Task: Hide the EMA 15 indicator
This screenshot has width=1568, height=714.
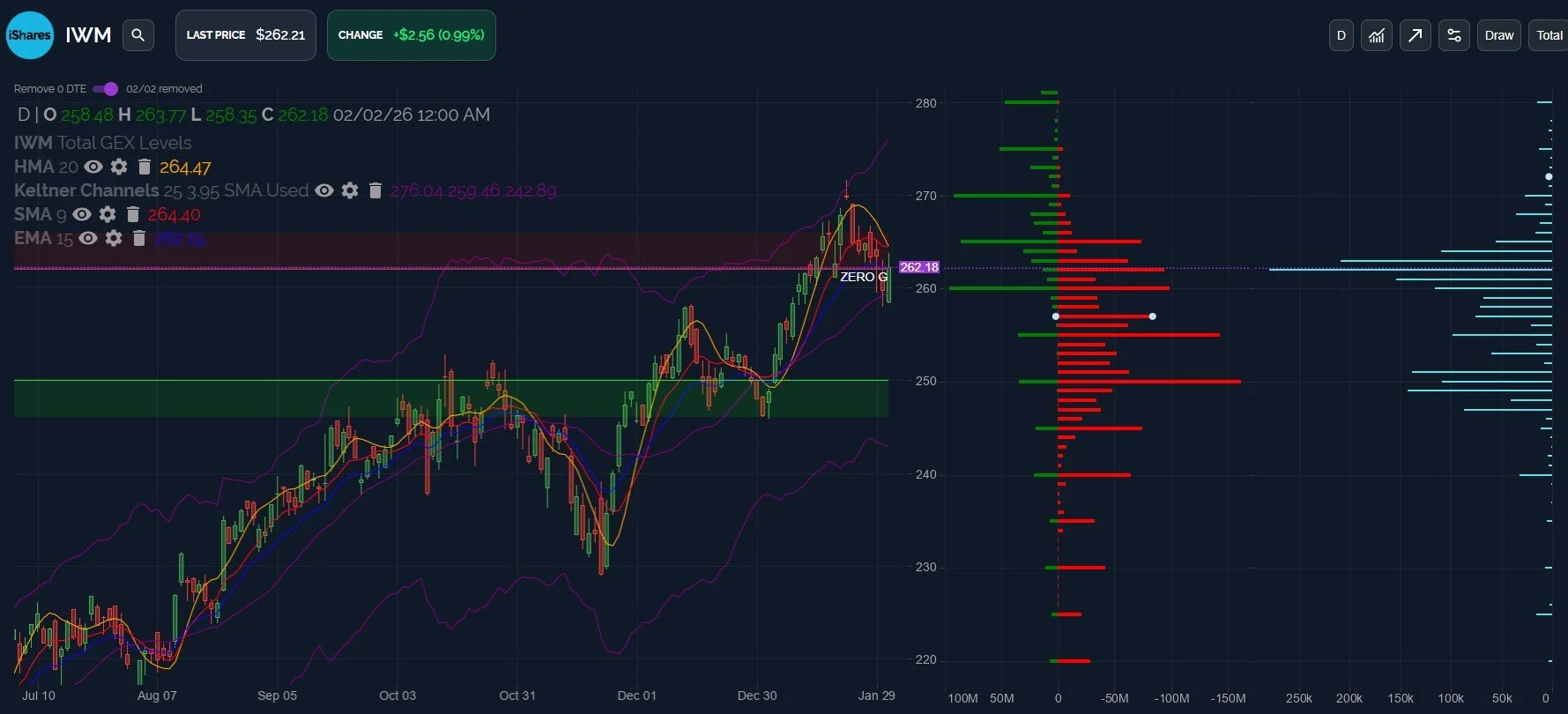Action: click(x=88, y=238)
